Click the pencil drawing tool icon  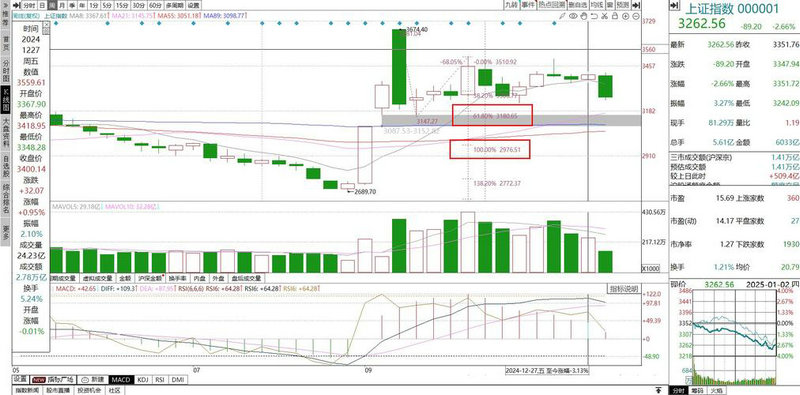(562, 16)
